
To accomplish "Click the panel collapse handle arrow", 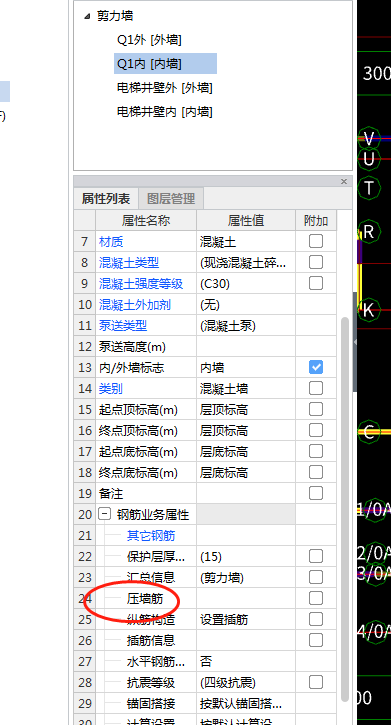I will 355,342.
